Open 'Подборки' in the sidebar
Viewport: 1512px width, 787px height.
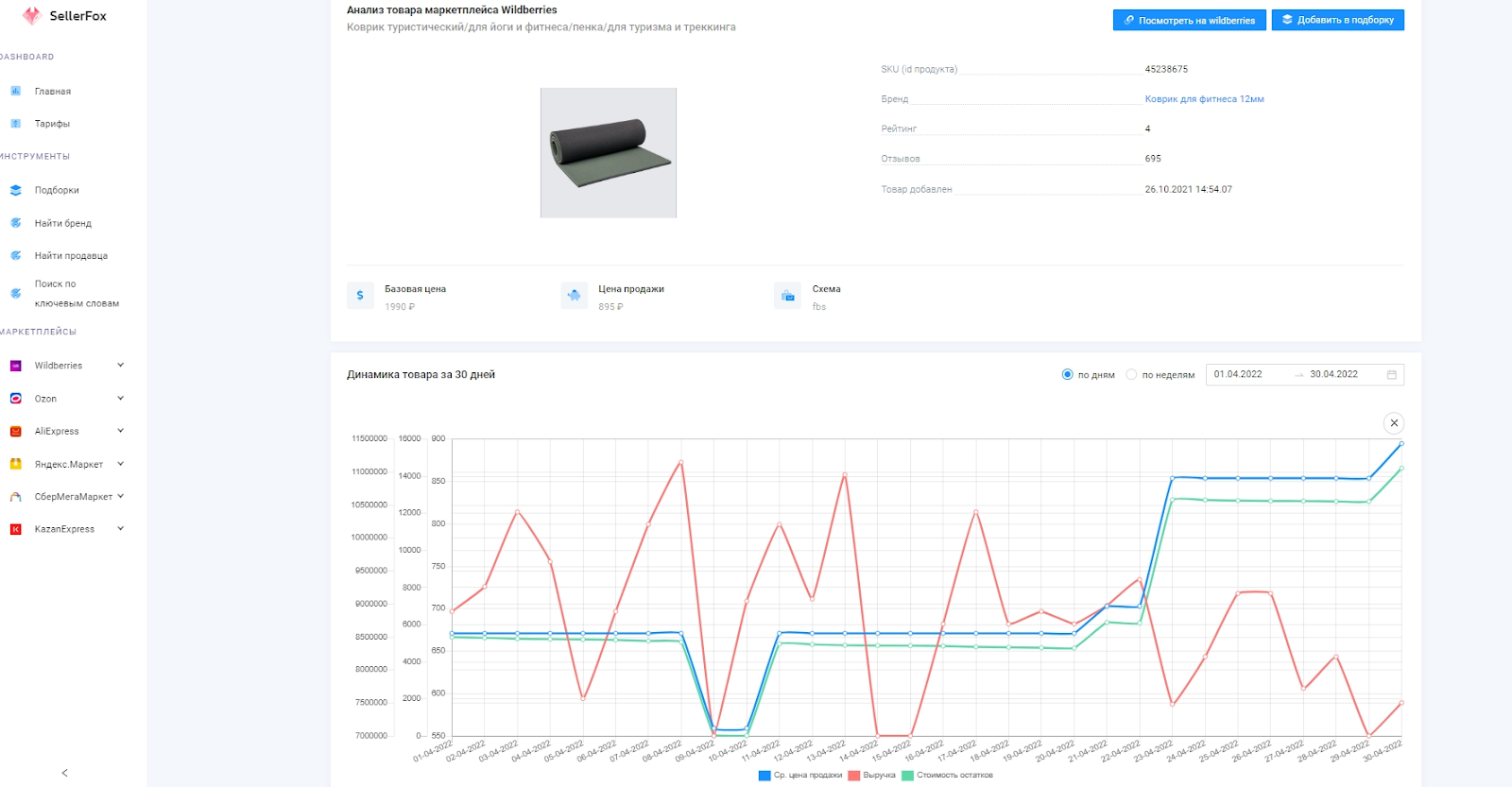click(x=57, y=190)
